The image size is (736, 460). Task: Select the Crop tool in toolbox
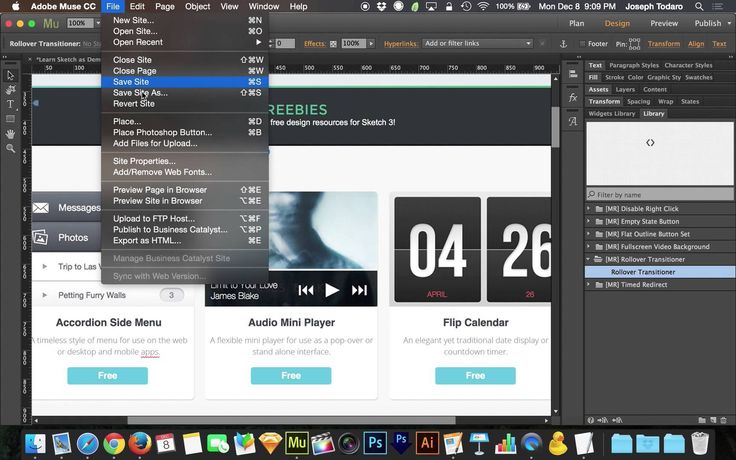pyautogui.click(x=10, y=90)
